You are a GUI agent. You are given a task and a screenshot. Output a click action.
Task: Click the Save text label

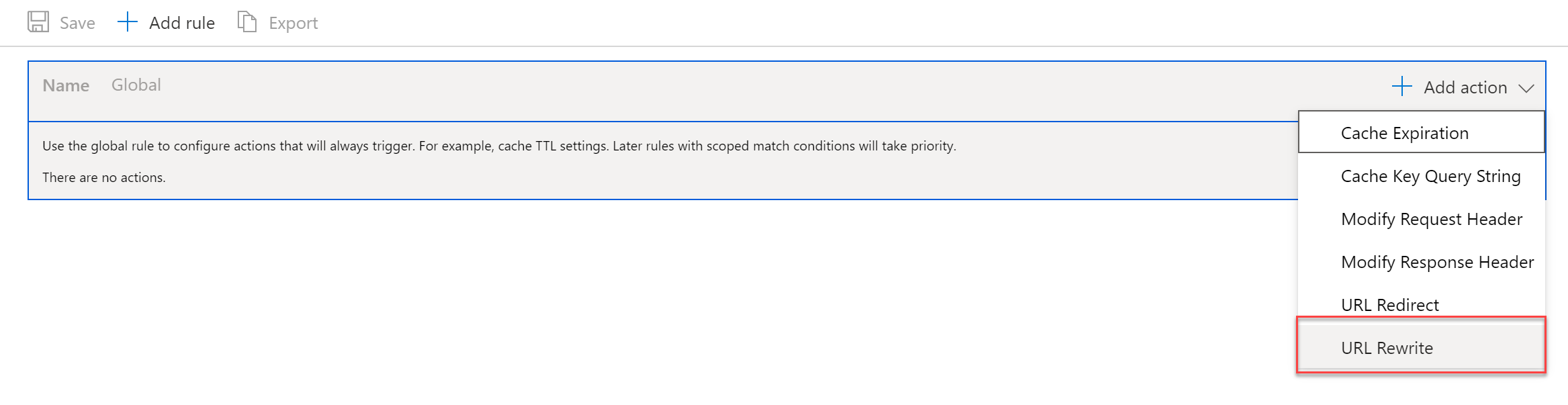point(77,24)
